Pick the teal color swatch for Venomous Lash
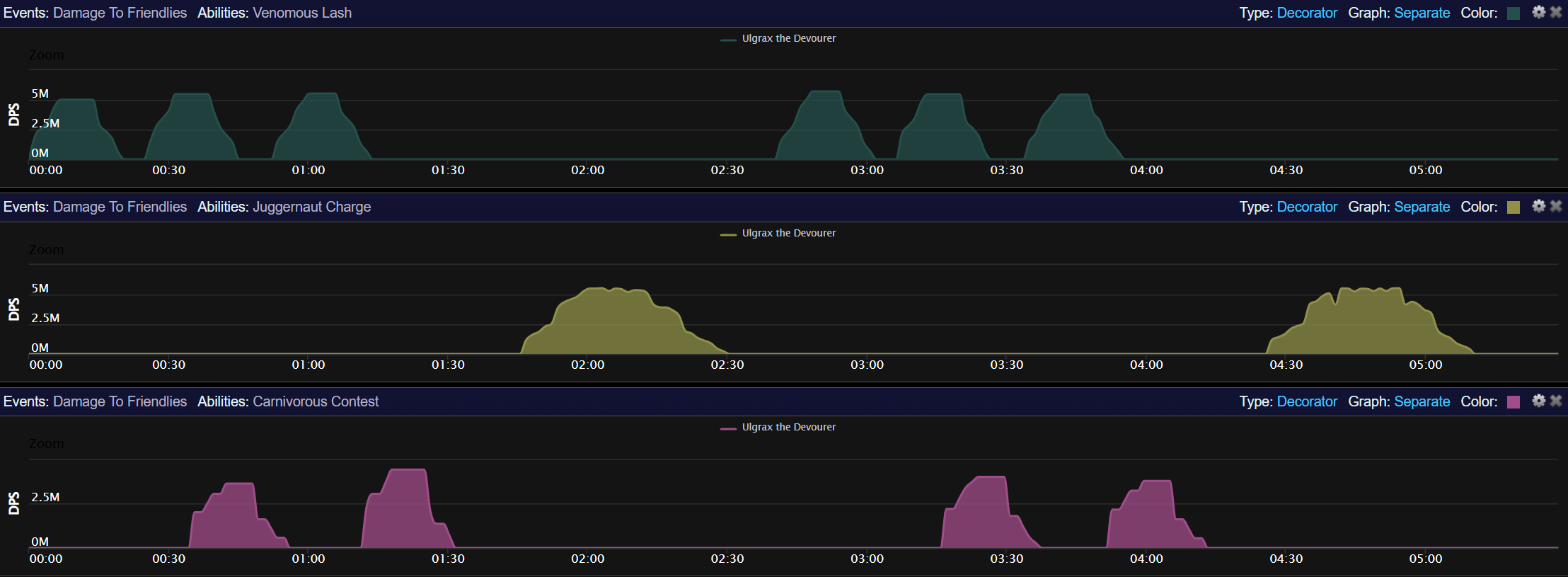 tap(1514, 13)
